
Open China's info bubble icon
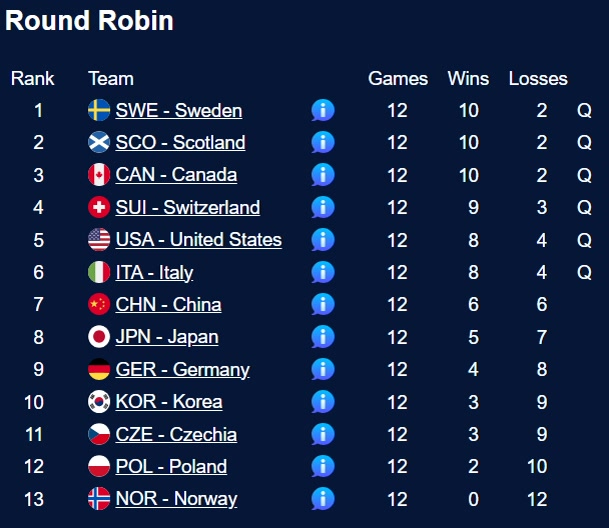tap(322, 304)
